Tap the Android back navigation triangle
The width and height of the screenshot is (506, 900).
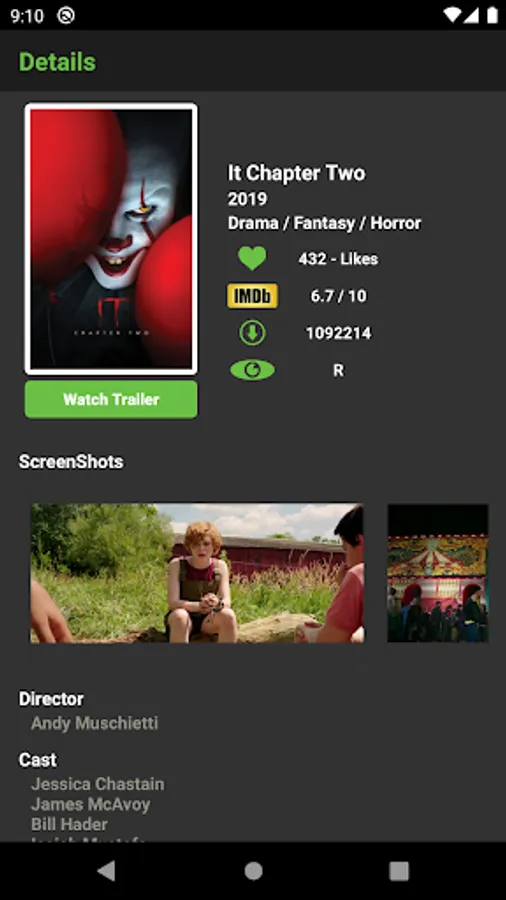(x=106, y=871)
